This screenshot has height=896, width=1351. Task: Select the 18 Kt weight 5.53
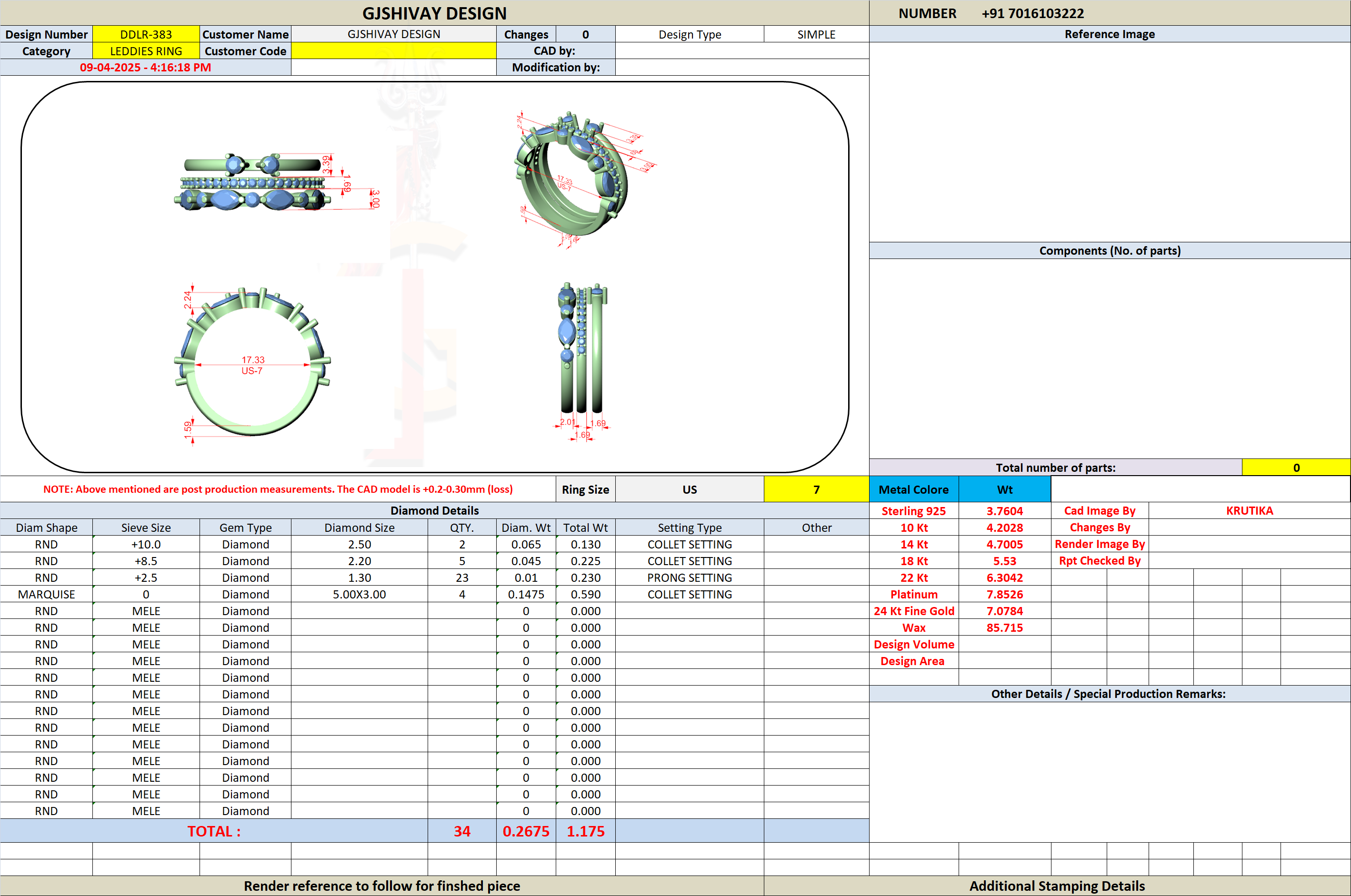coord(1004,560)
